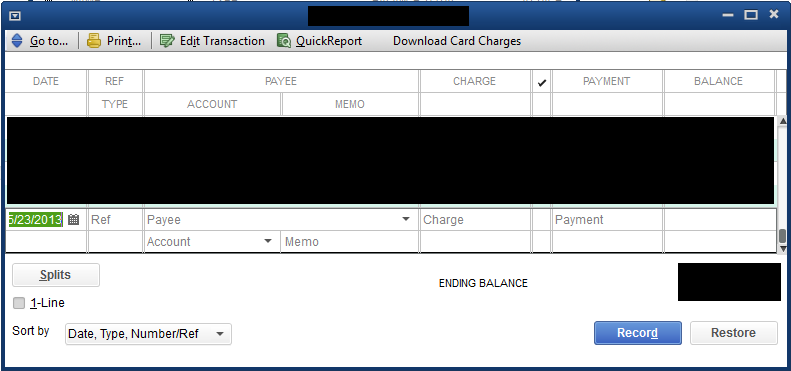Expand the Payee dropdown arrow
The height and width of the screenshot is (371, 791).
tap(406, 220)
